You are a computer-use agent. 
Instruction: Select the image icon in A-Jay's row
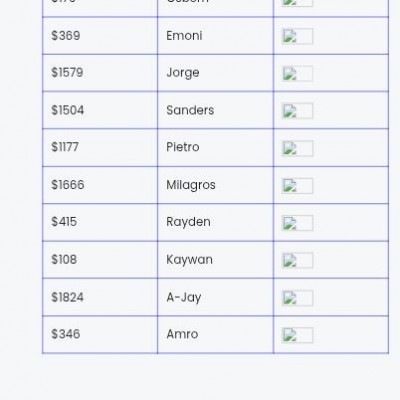[297, 298]
